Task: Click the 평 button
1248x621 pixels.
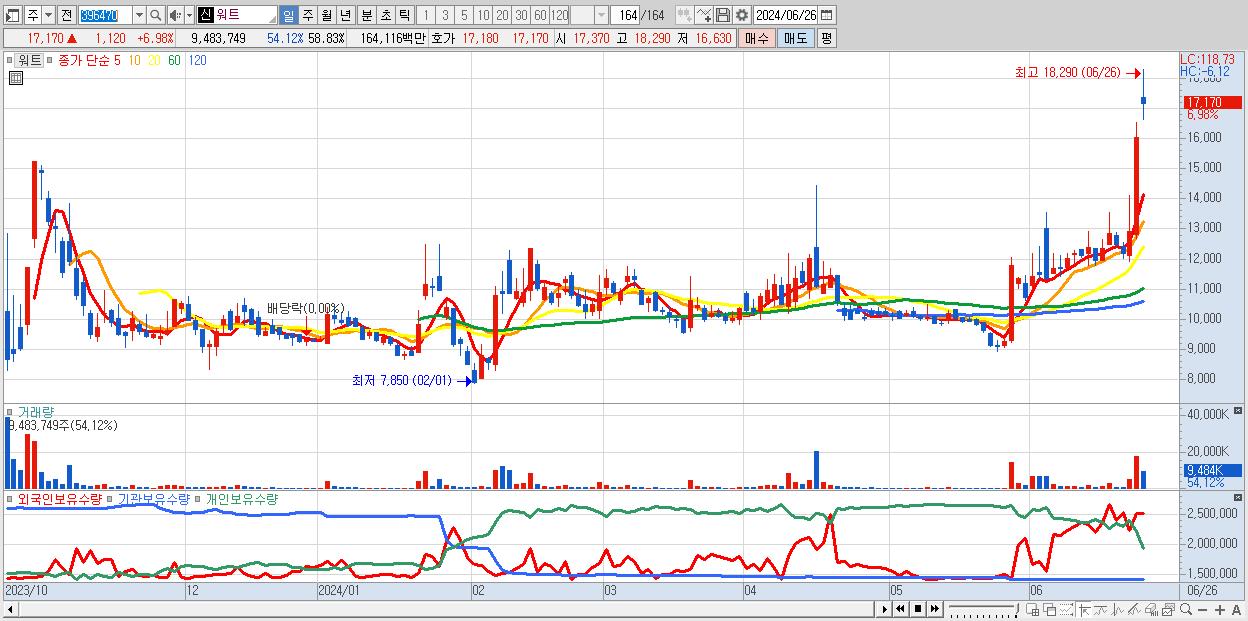Action: (826, 38)
